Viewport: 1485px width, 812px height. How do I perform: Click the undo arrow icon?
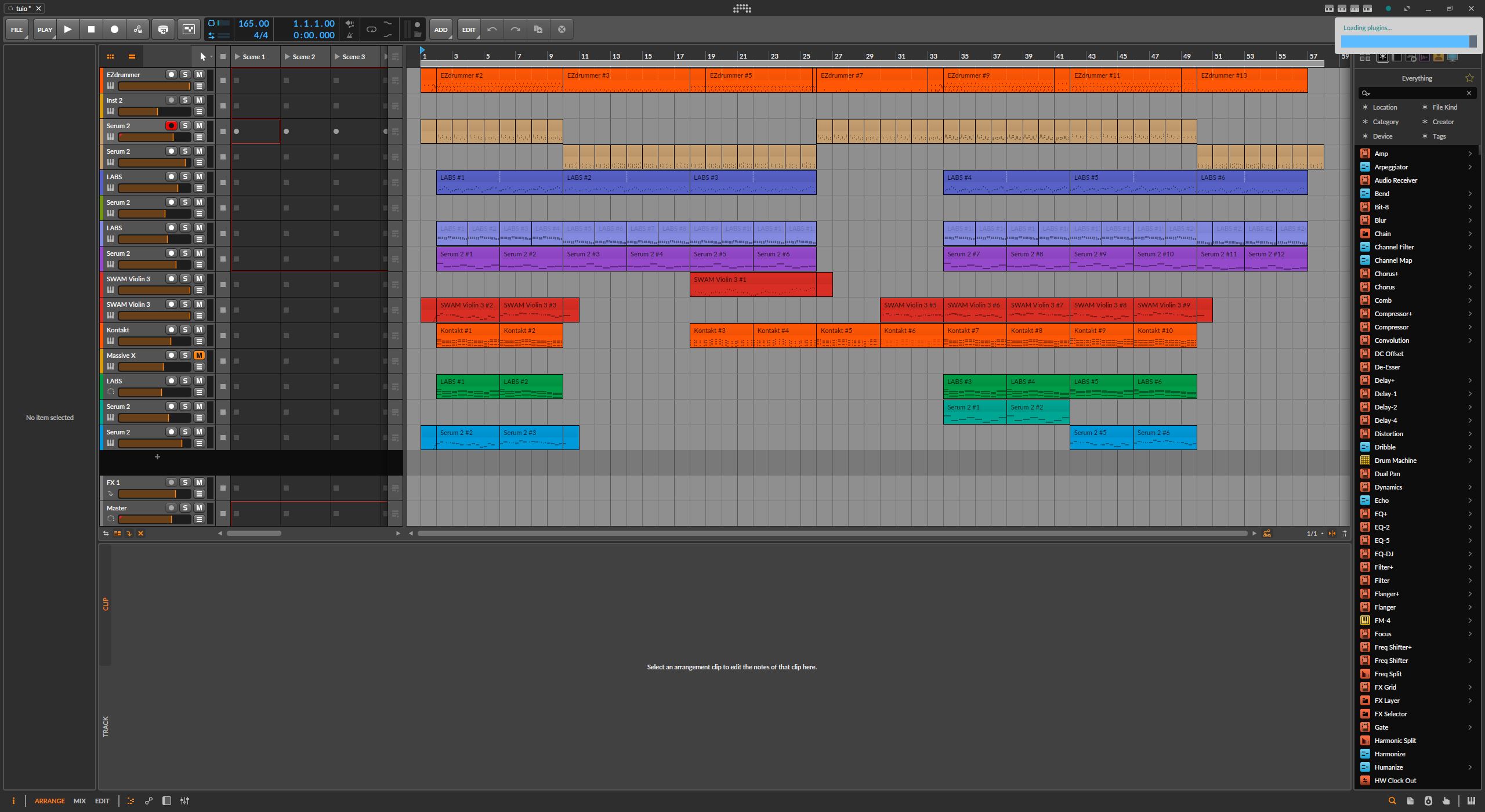[x=492, y=30]
